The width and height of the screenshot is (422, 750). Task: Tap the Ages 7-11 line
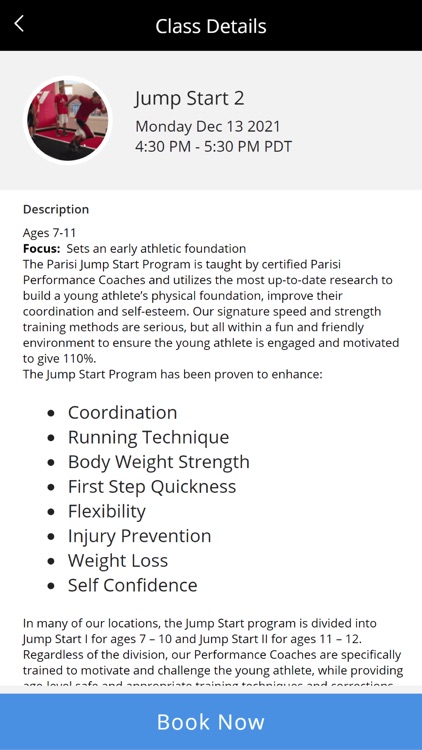click(49, 233)
